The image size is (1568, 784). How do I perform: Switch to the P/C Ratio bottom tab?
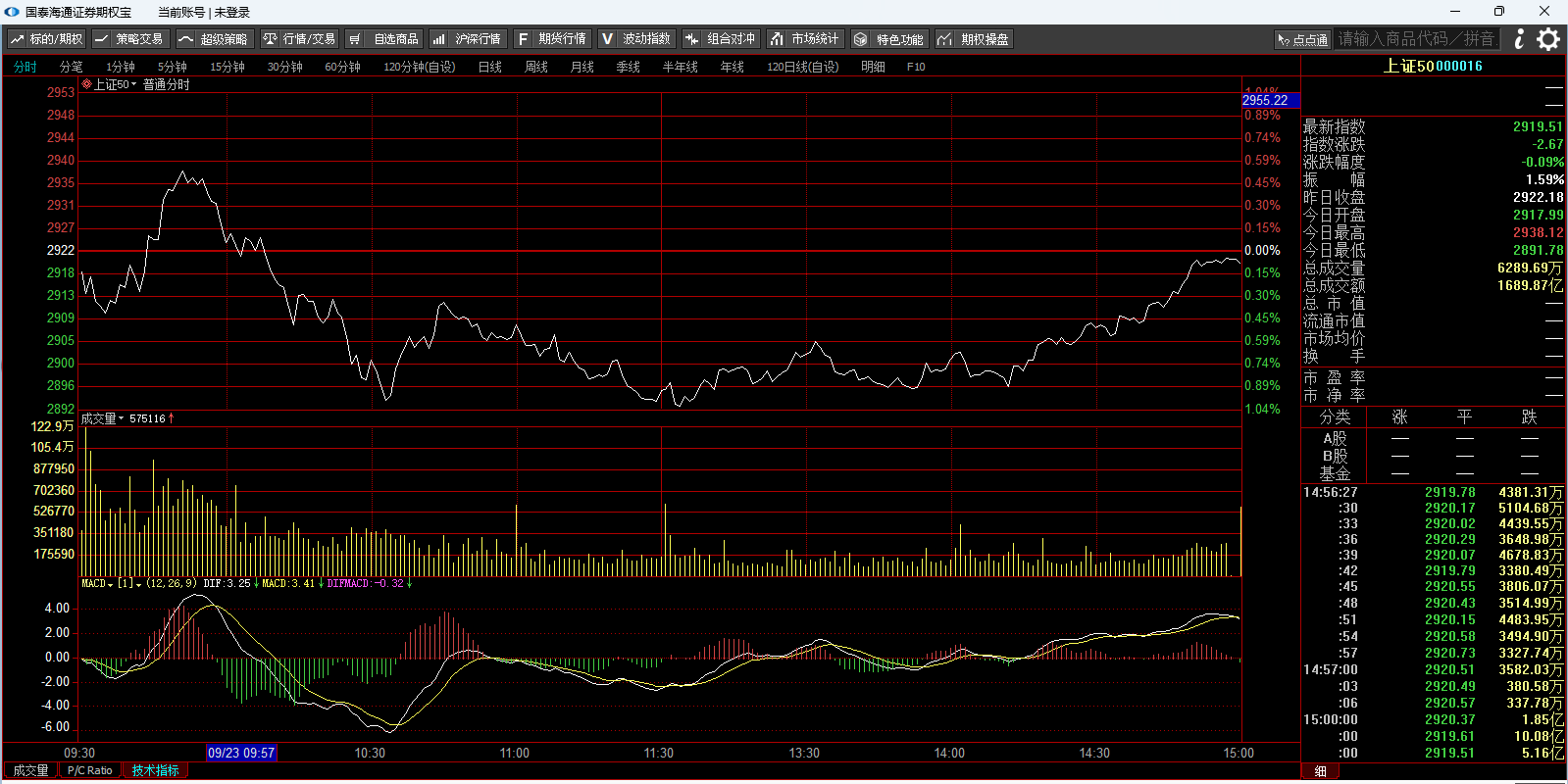point(90,770)
